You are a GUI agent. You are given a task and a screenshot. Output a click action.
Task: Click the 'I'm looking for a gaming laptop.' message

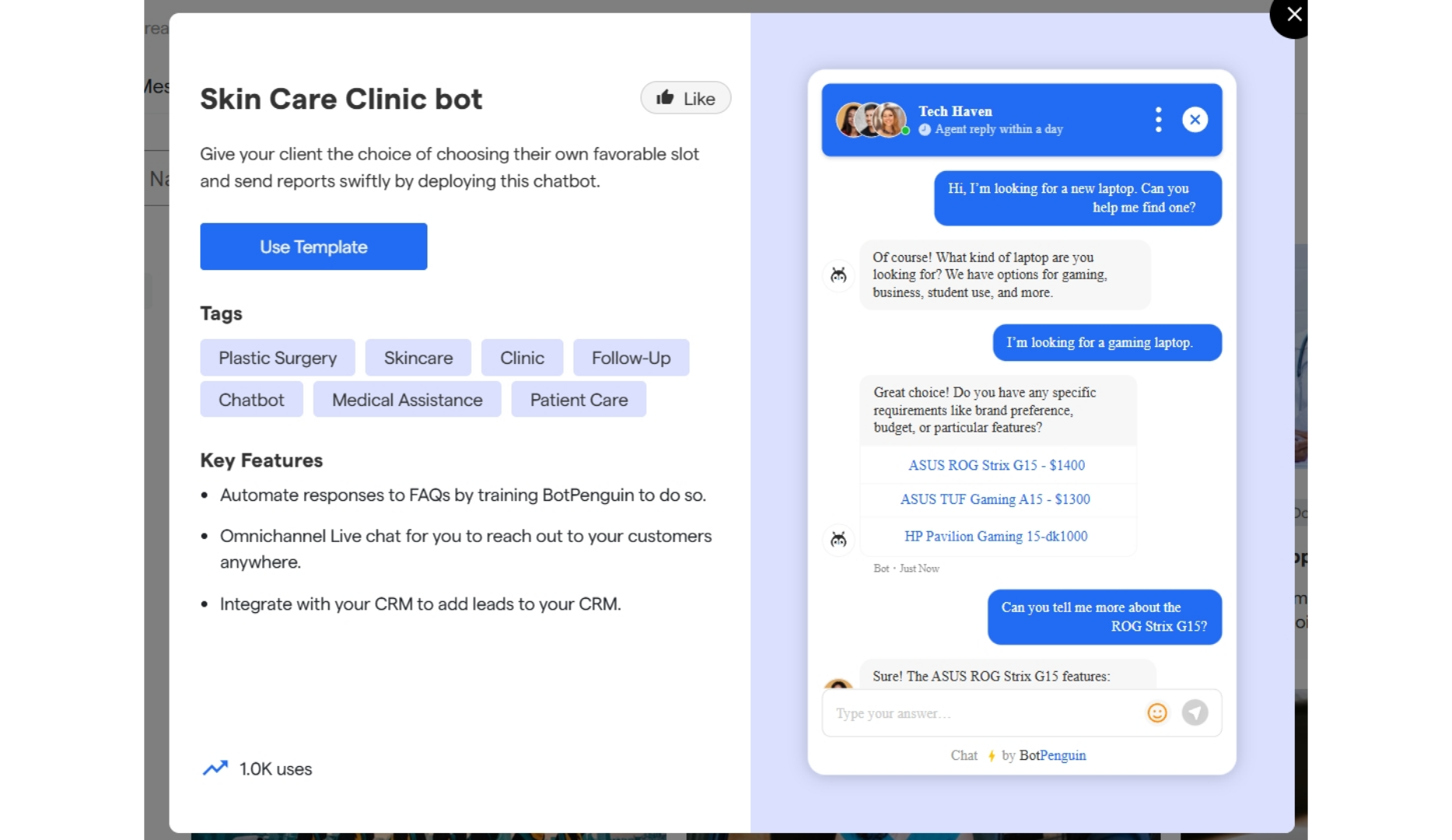pyautogui.click(x=1107, y=342)
